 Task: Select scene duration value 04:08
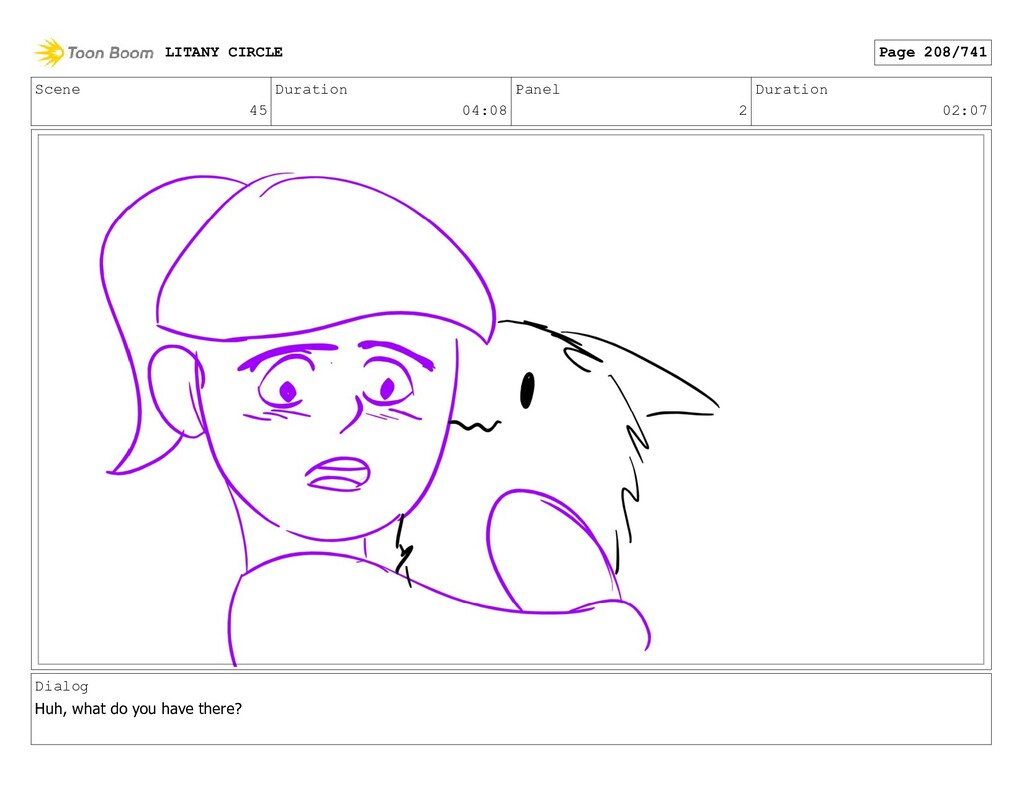click(485, 110)
